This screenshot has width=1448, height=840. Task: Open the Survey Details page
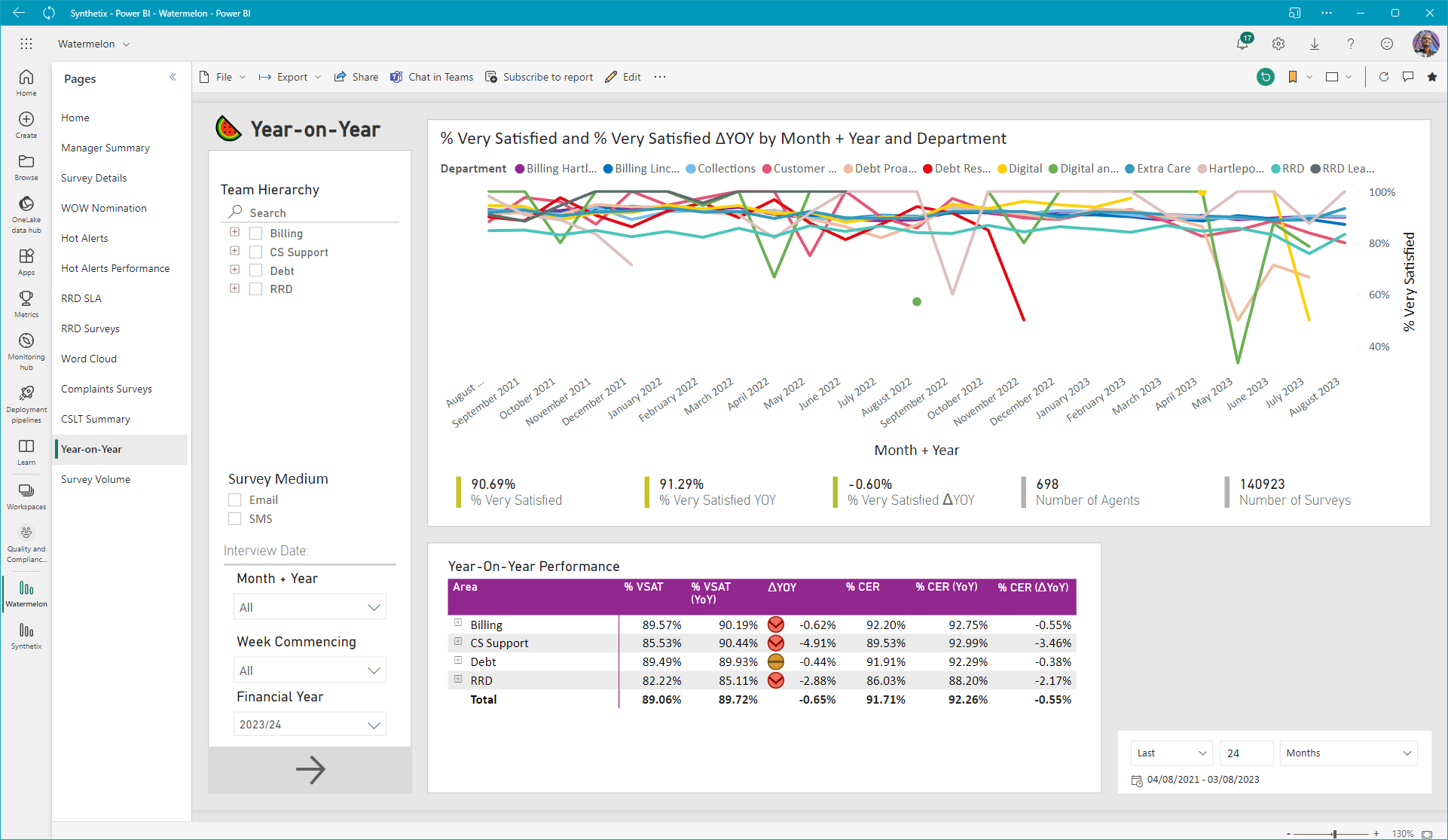[94, 178]
